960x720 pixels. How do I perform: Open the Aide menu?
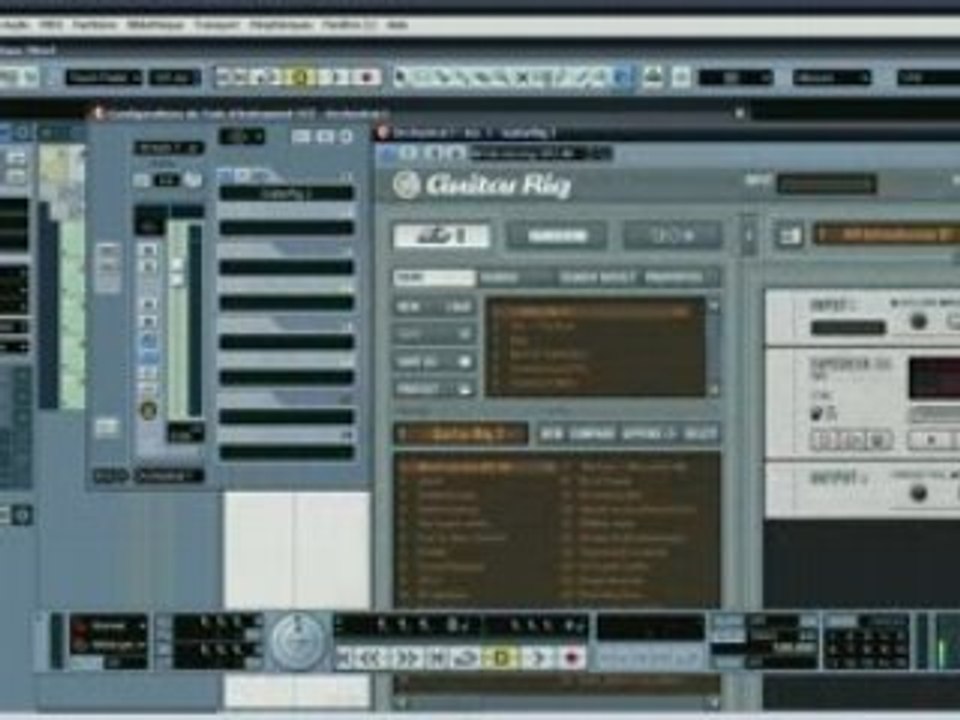397,24
